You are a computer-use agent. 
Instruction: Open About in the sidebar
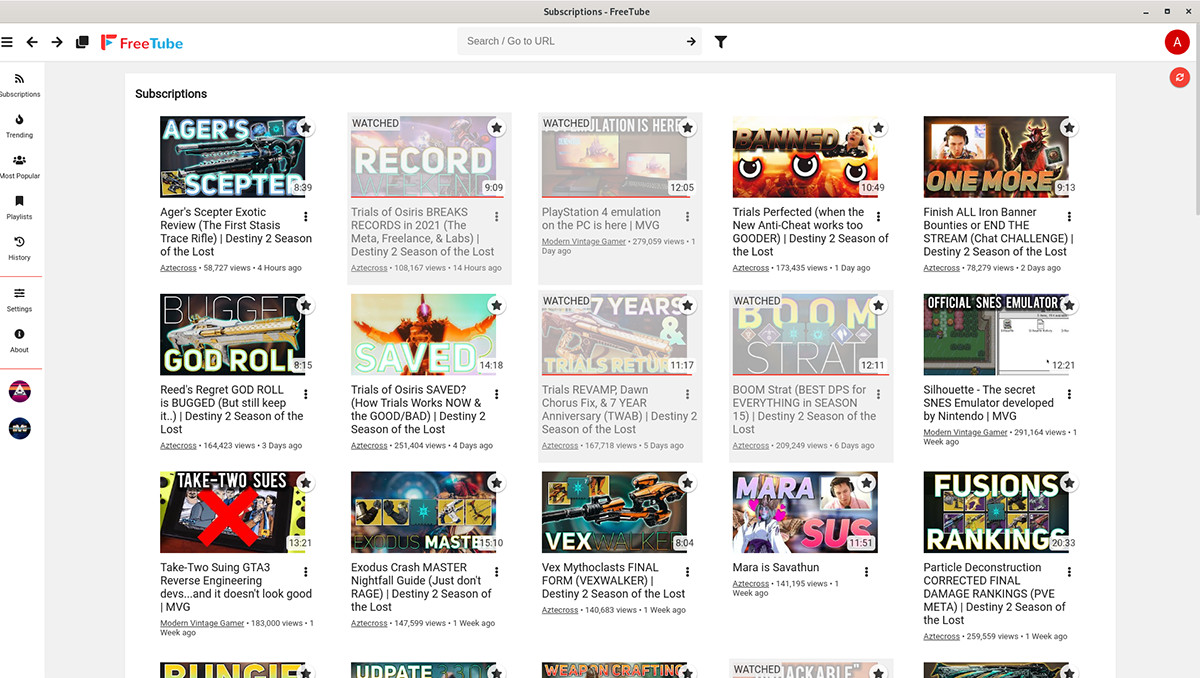20,341
